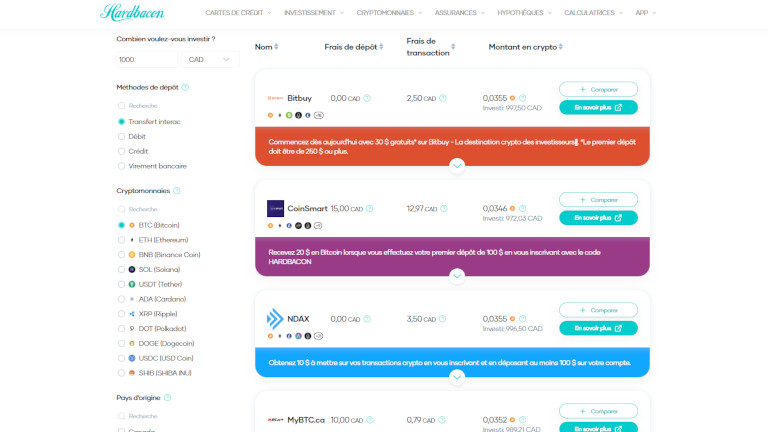Open CoinSmart crypto amount info icon

coord(523,208)
